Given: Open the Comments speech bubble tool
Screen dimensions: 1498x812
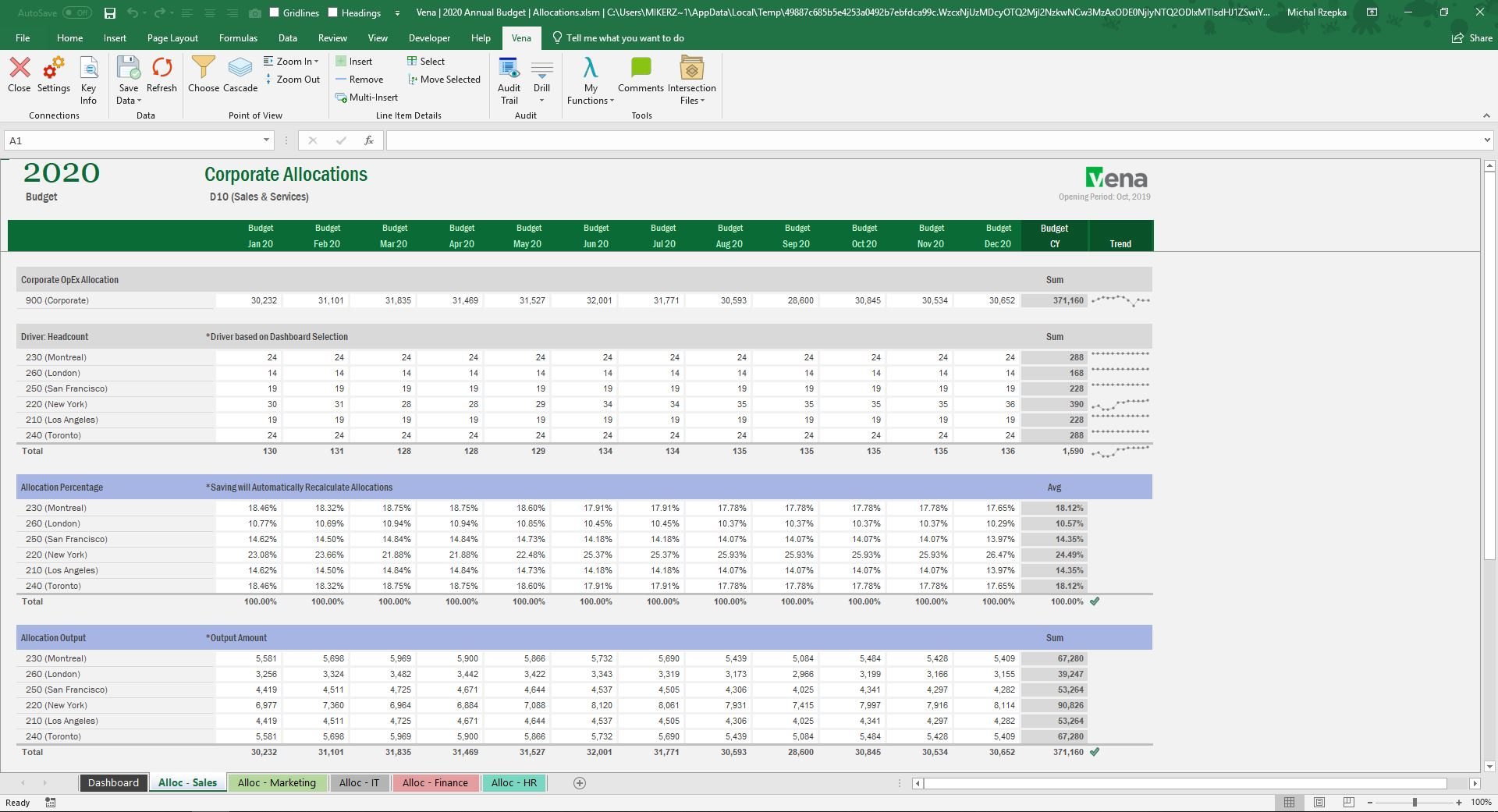Looking at the screenshot, I should (x=641, y=69).
